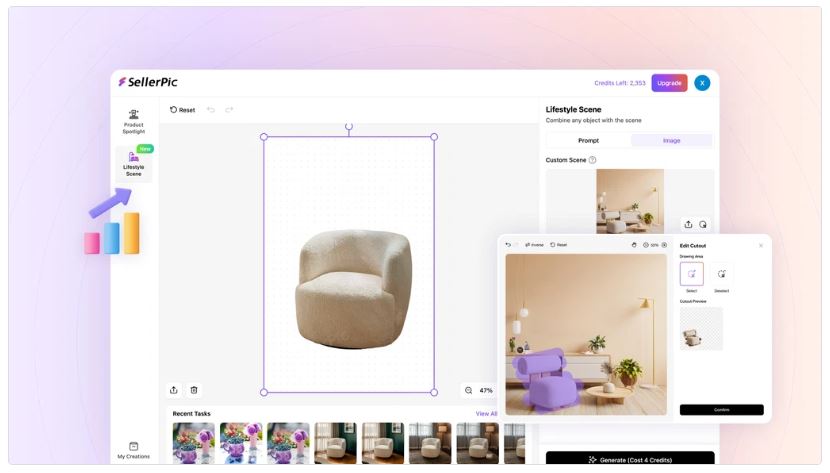Viewport: 830px width, 473px height.
Task: Switch to the Image tab
Action: [x=671, y=140]
